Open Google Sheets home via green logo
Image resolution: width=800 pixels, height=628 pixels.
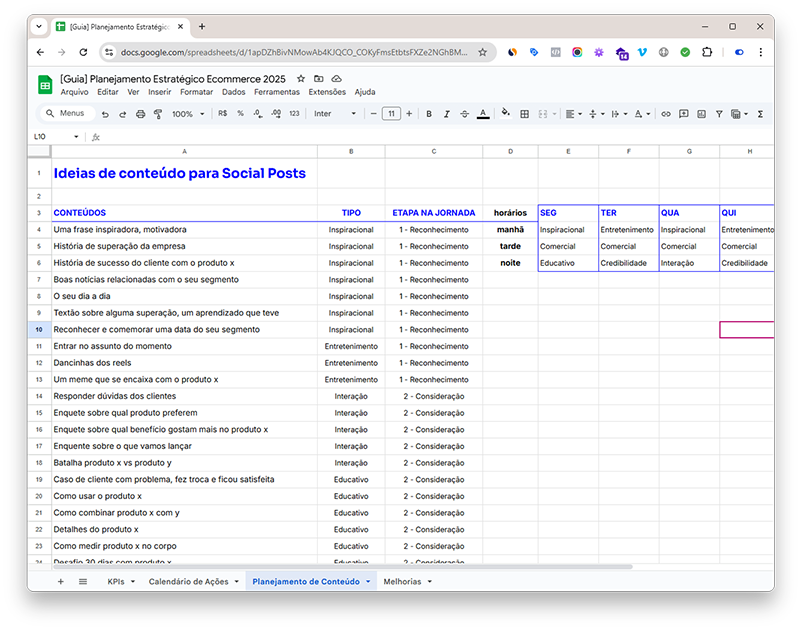[45, 85]
